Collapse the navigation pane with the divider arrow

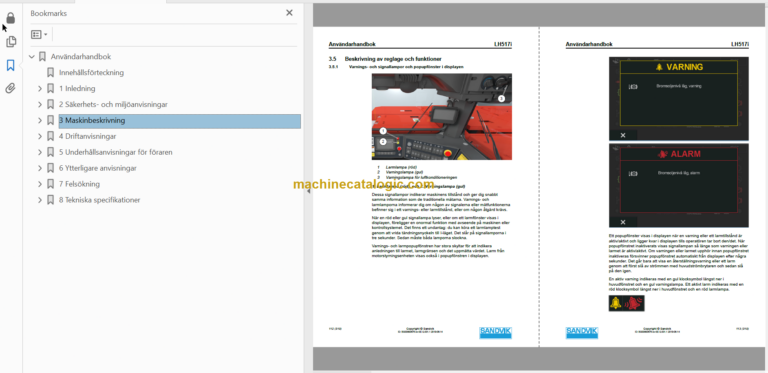[308, 191]
